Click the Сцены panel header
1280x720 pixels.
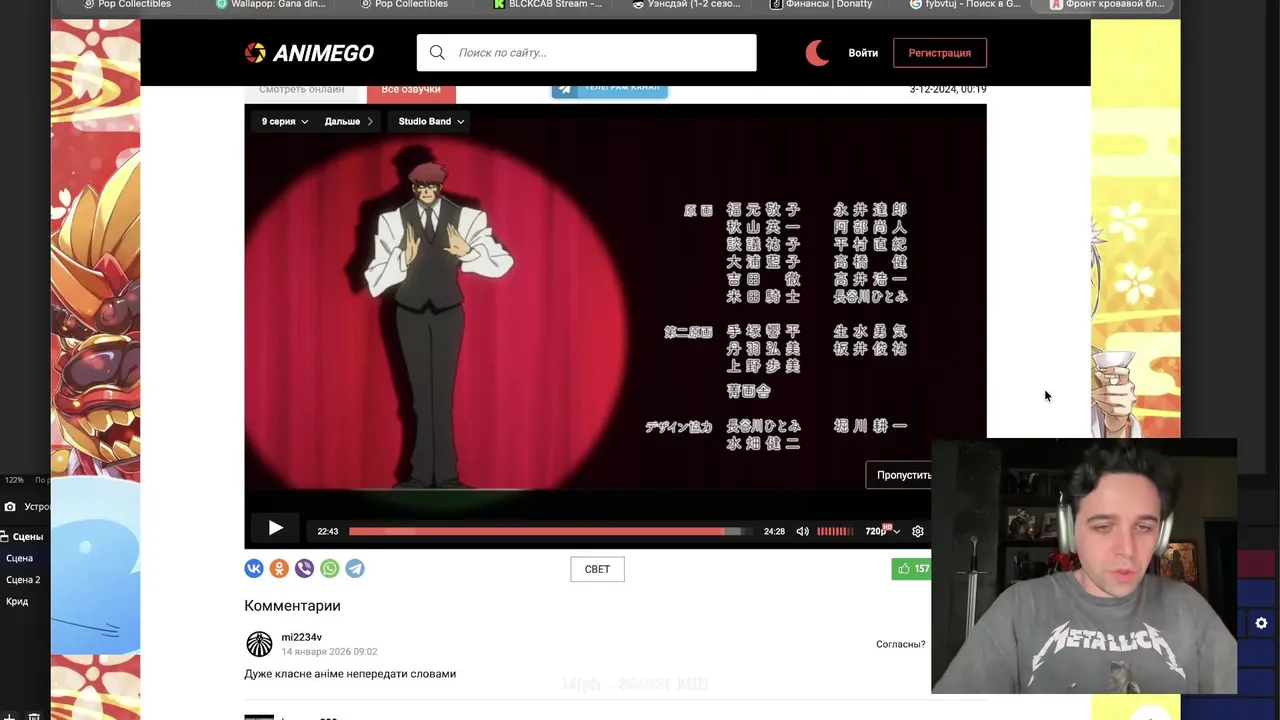(23, 537)
